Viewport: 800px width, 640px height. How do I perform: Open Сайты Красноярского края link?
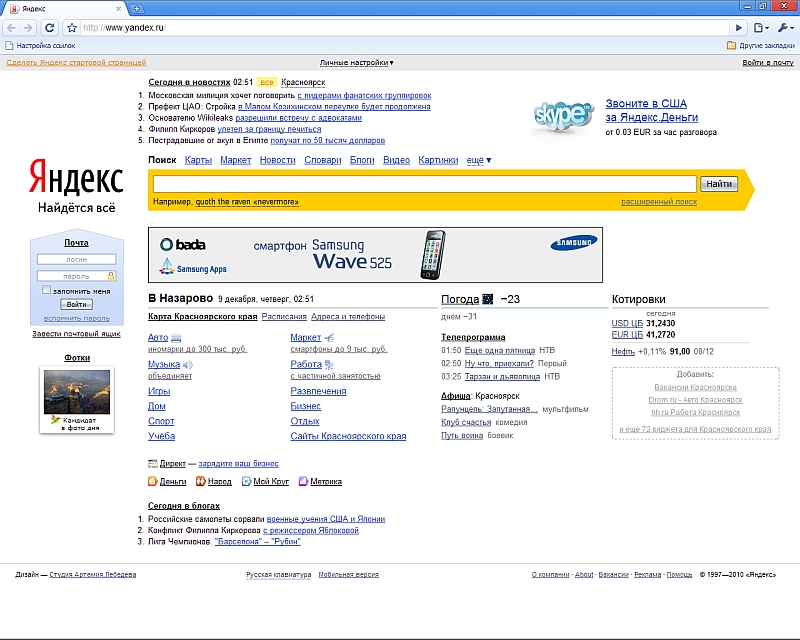tap(348, 436)
